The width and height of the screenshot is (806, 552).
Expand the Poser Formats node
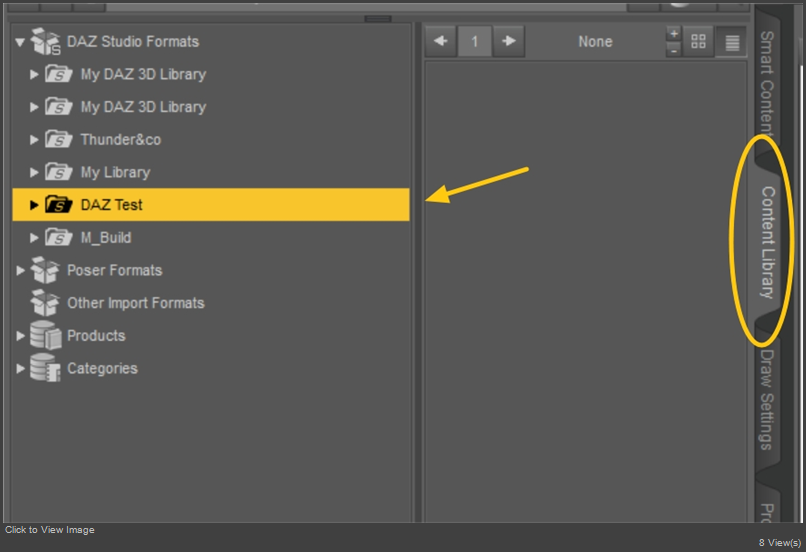(x=20, y=270)
